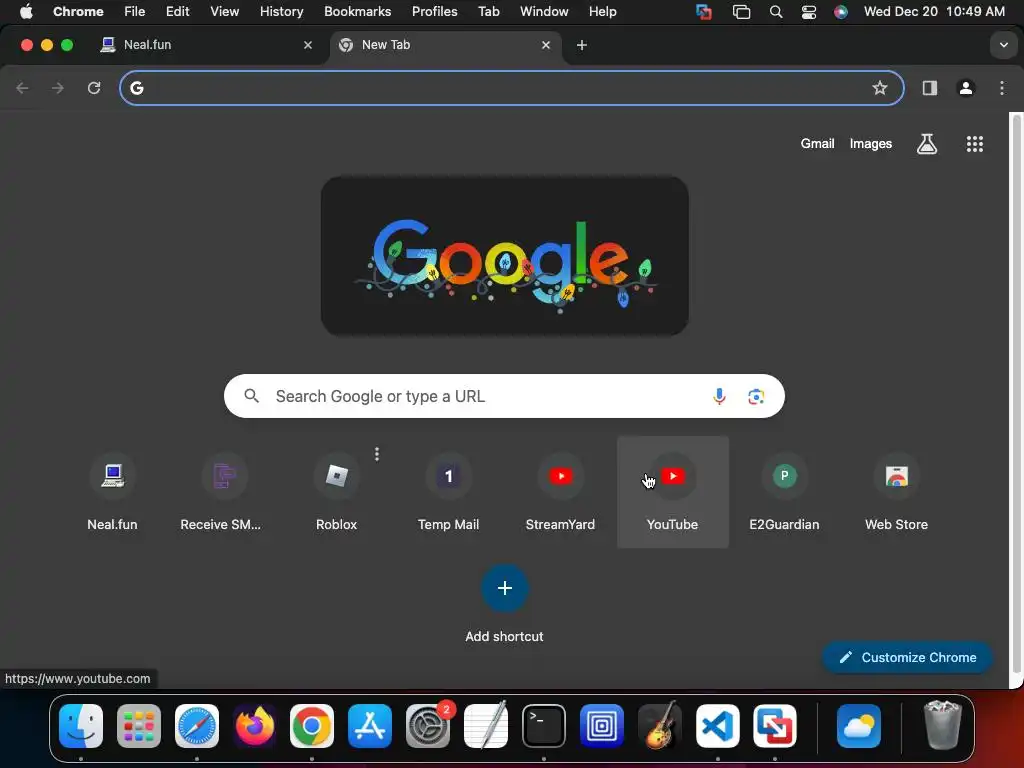
Task: Open the Images link
Action: tap(871, 144)
